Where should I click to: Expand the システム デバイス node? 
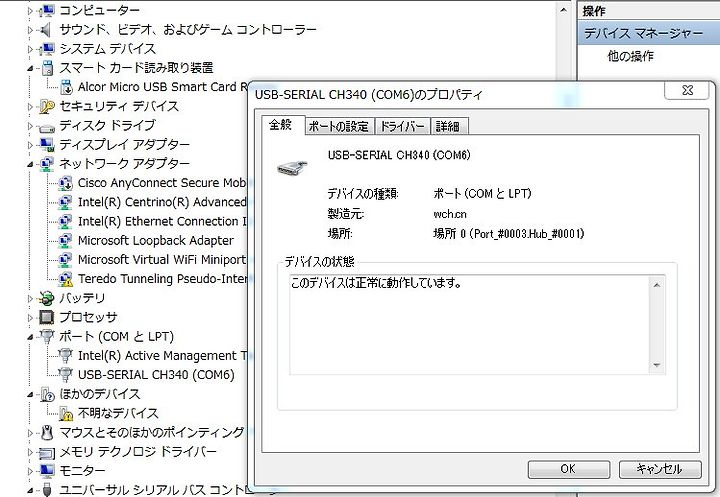[x=31, y=49]
